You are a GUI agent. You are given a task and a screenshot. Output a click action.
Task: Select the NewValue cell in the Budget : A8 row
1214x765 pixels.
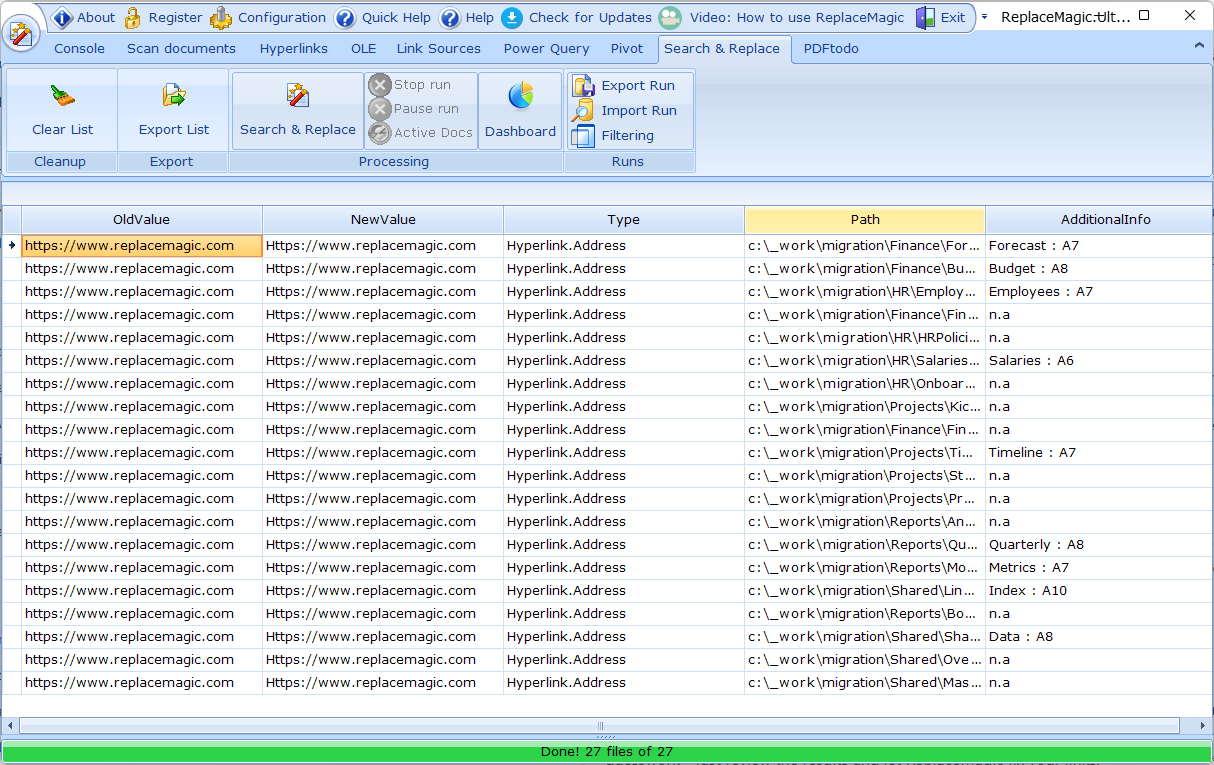click(x=383, y=269)
